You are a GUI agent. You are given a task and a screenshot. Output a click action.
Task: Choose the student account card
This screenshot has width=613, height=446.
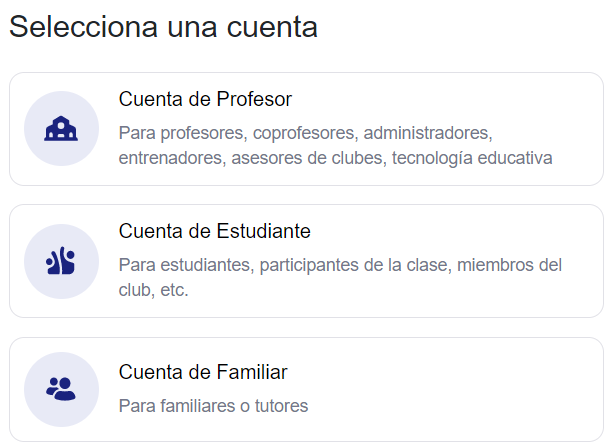(x=306, y=261)
